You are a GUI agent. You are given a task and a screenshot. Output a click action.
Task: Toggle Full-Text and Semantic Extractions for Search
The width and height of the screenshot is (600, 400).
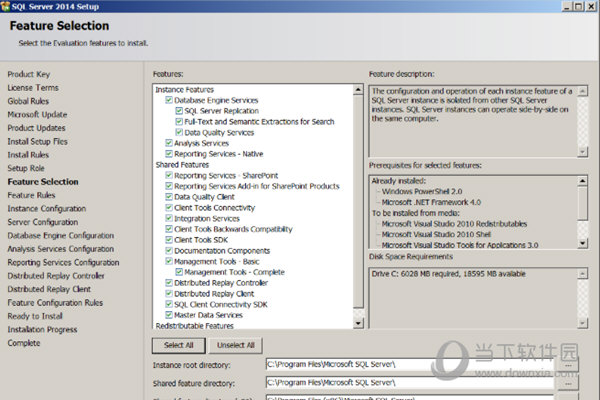tap(179, 121)
